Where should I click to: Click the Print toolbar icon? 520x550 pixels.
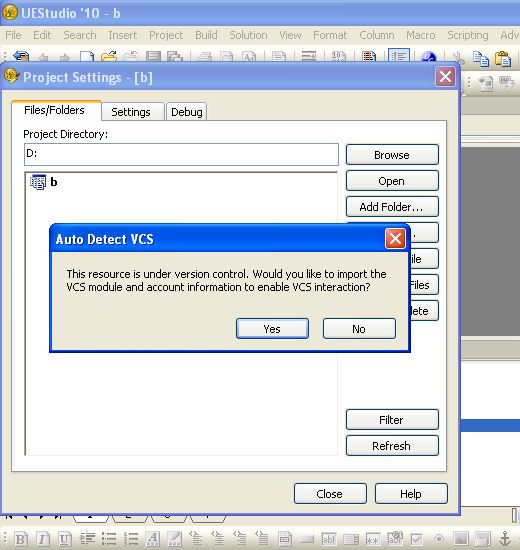click(205, 56)
